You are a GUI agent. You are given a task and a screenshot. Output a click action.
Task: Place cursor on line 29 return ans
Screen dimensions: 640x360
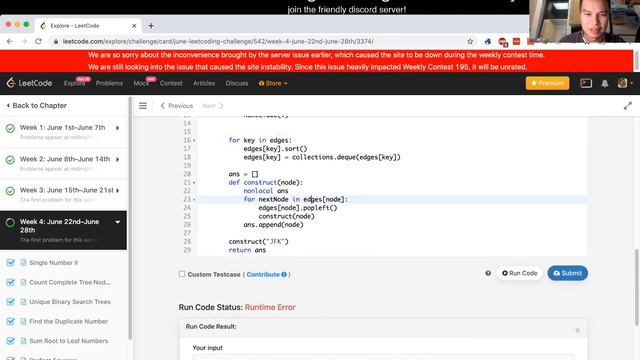coord(247,250)
